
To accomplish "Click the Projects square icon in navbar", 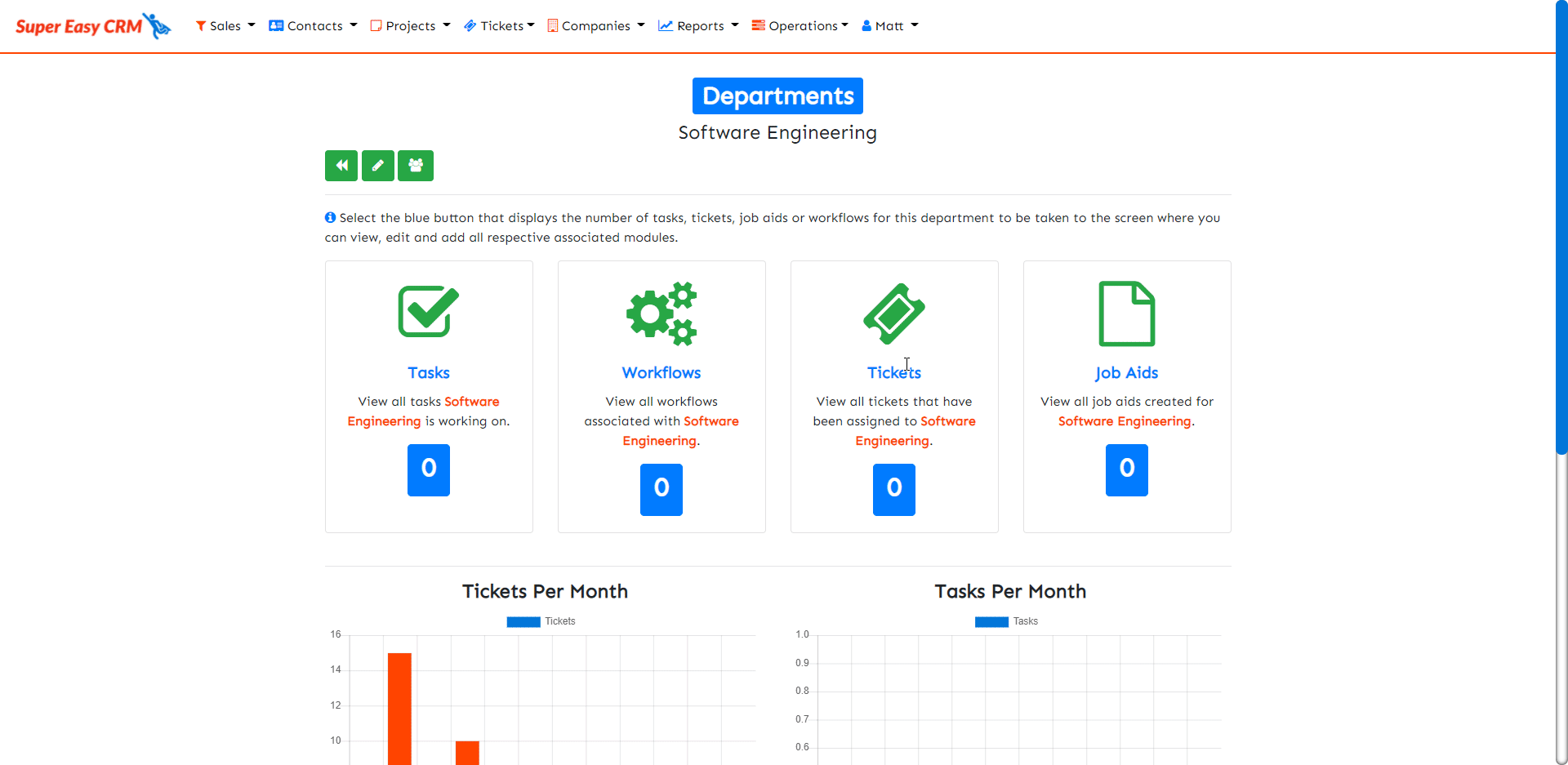I will pyautogui.click(x=376, y=26).
